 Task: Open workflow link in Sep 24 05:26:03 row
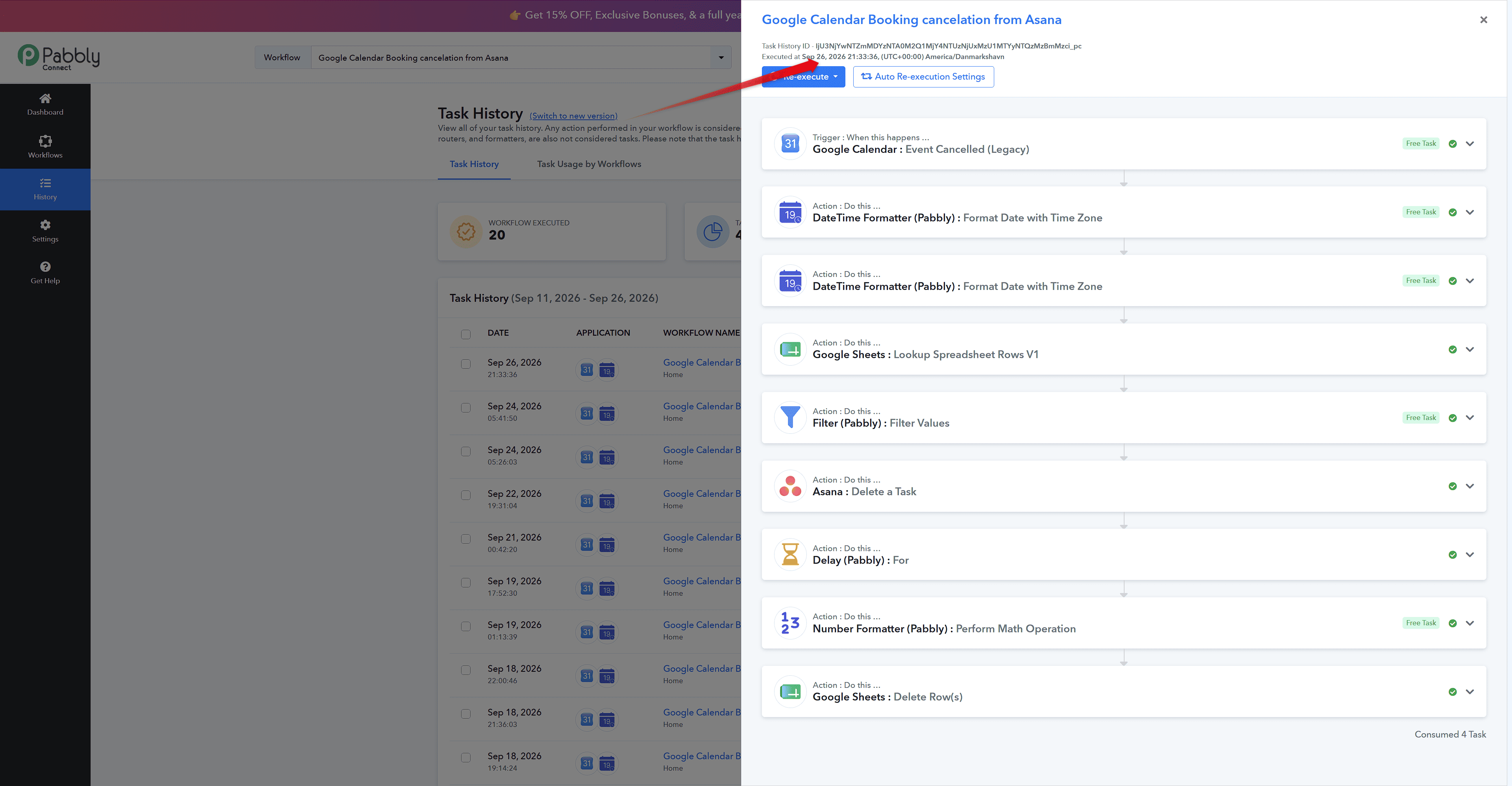[702, 451]
